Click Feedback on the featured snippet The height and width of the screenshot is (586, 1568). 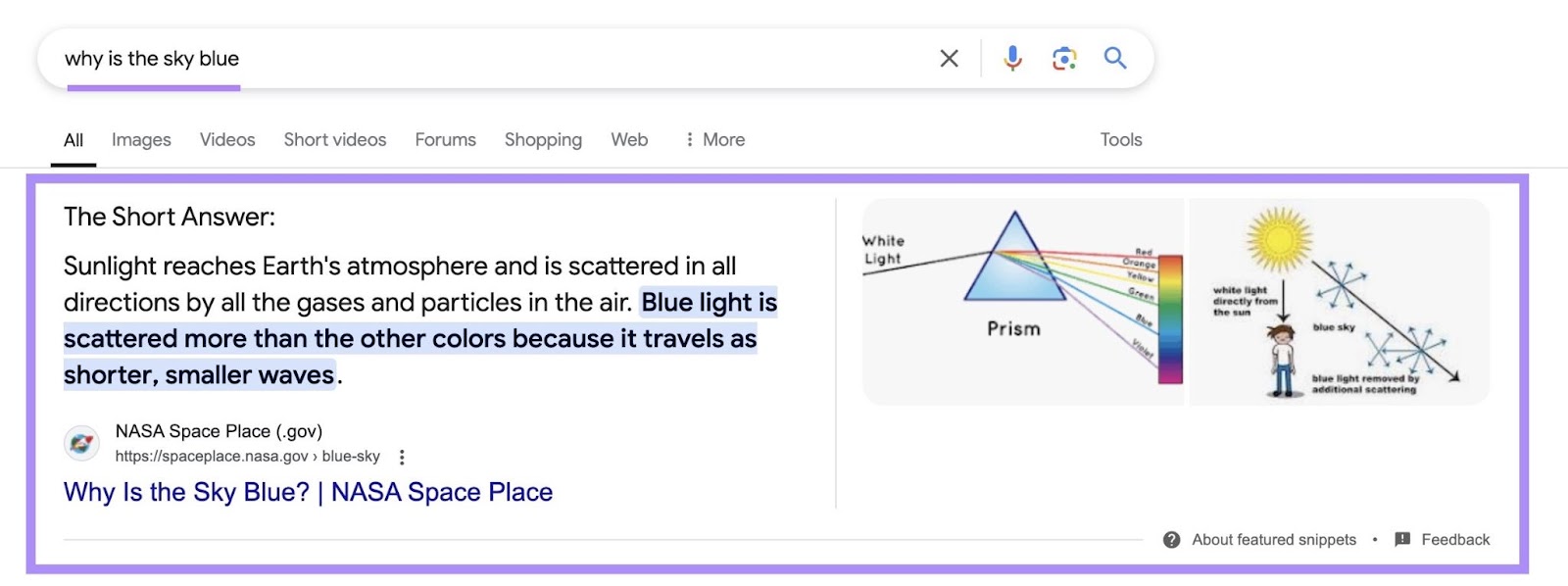click(1456, 539)
